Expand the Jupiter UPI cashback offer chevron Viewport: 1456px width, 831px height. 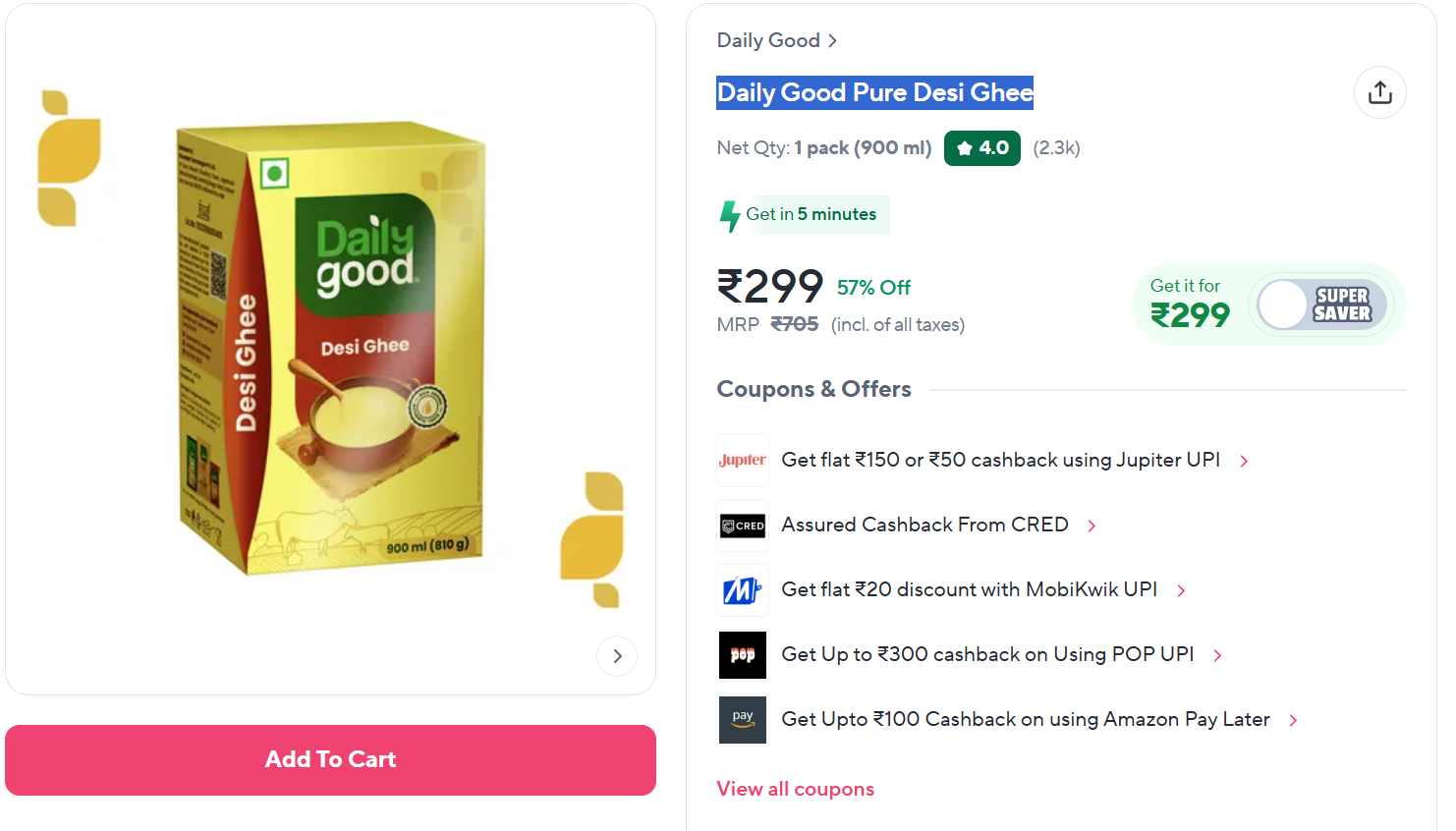click(x=1244, y=461)
